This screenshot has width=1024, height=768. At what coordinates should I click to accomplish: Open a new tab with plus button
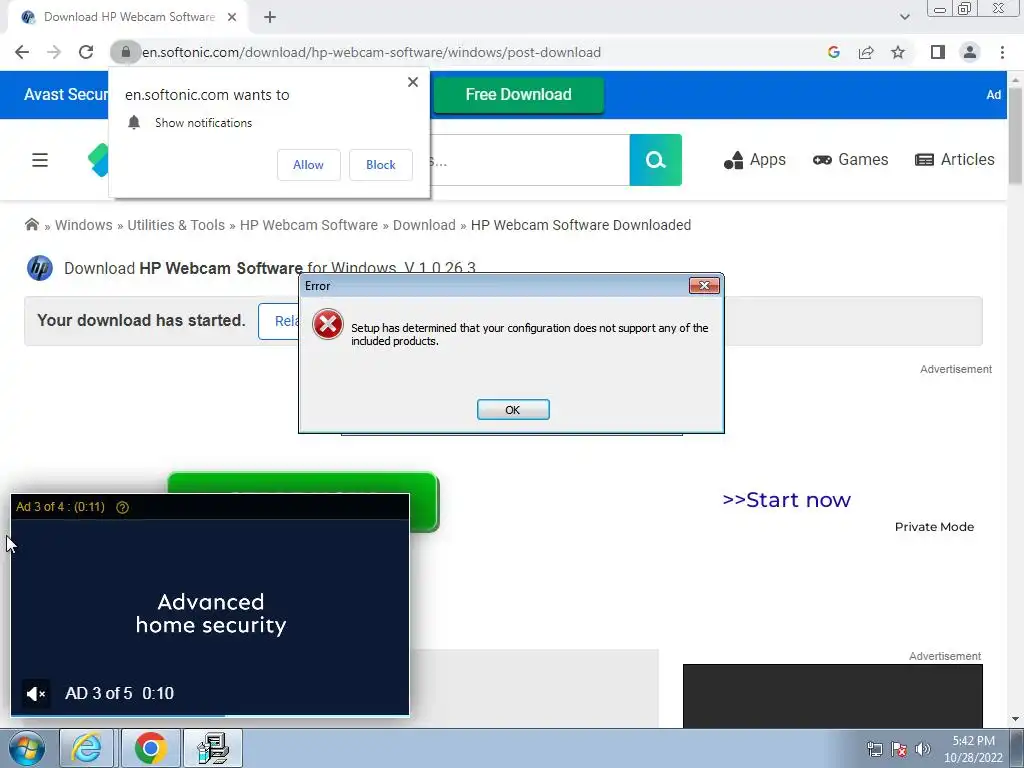coord(270,17)
